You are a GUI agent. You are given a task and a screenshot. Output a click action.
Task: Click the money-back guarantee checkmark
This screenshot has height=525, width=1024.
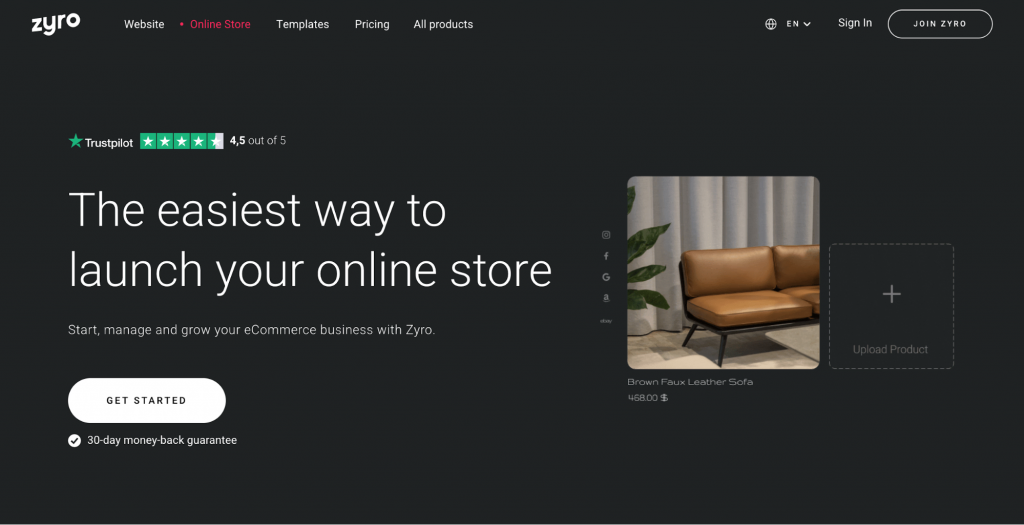(74, 441)
